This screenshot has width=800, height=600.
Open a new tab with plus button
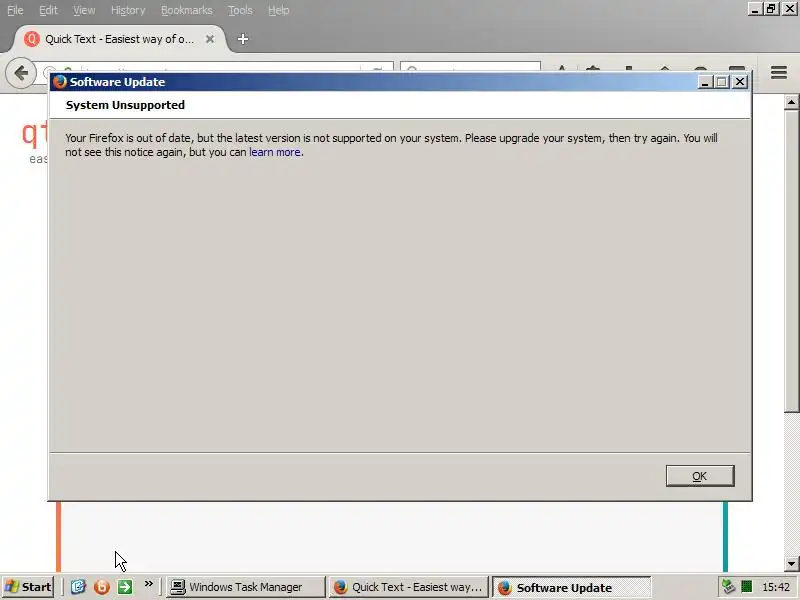pos(243,39)
